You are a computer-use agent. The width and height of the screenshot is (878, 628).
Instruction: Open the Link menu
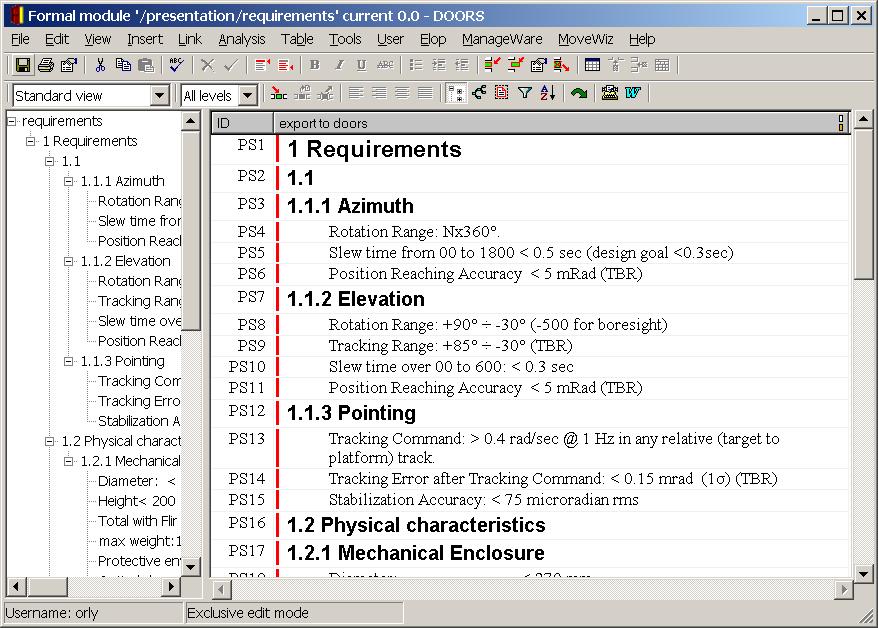coord(190,39)
